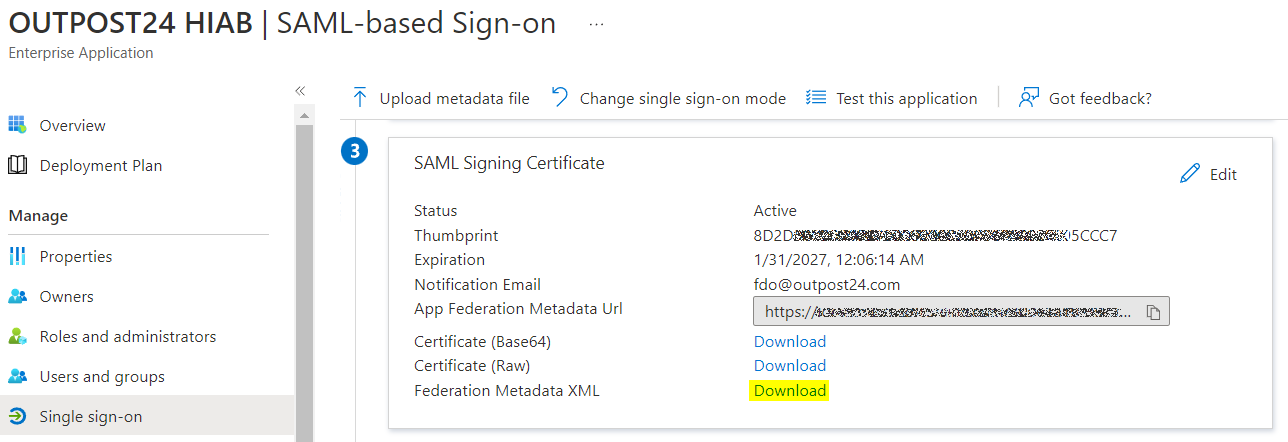Click the Roles and administrators icon
The image size is (1288, 442).
click(17, 336)
